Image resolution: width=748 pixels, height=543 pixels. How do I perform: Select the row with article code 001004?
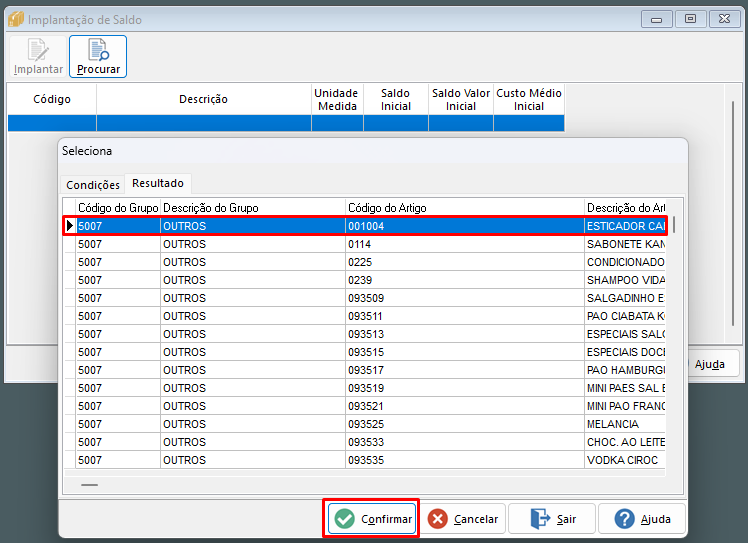365,226
